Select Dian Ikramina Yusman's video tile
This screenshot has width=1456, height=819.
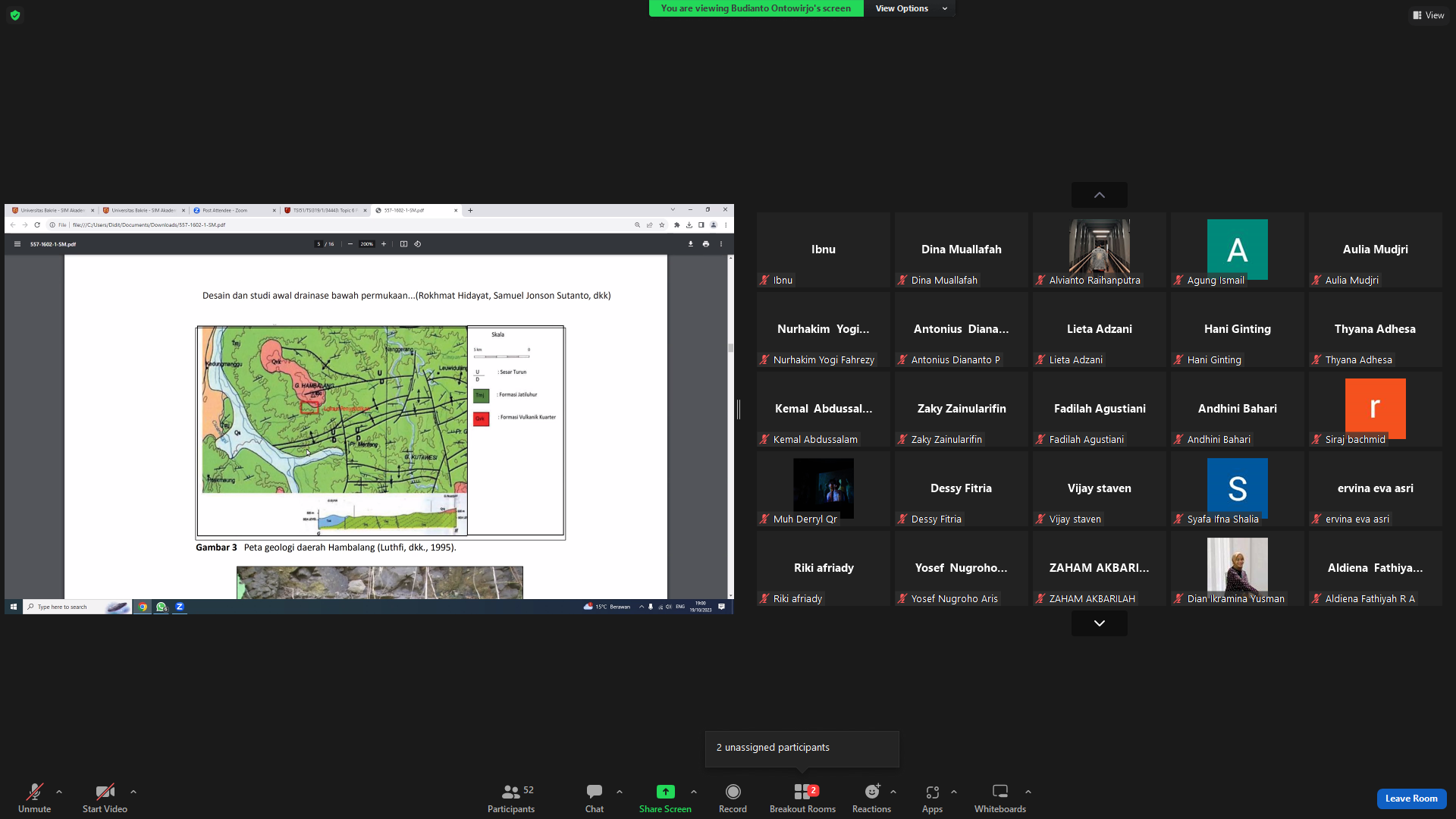[x=1238, y=568]
